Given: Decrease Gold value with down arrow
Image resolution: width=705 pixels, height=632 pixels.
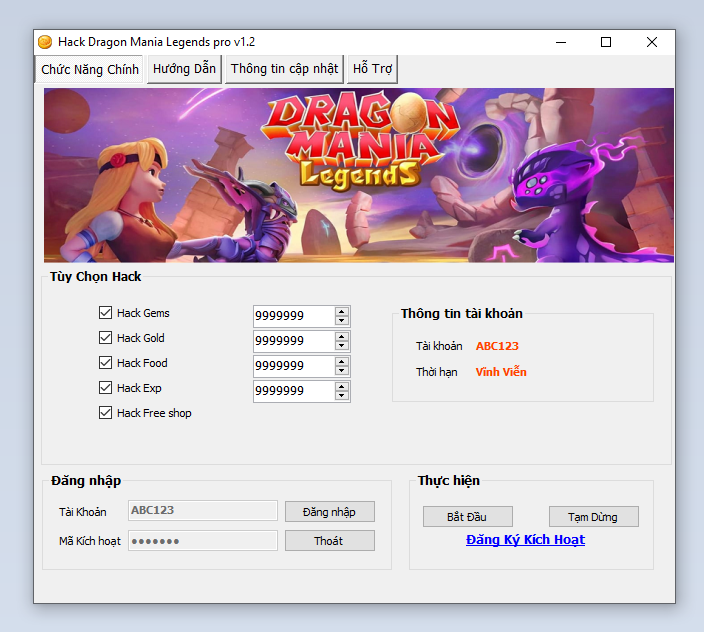Looking at the screenshot, I should pos(342,346).
